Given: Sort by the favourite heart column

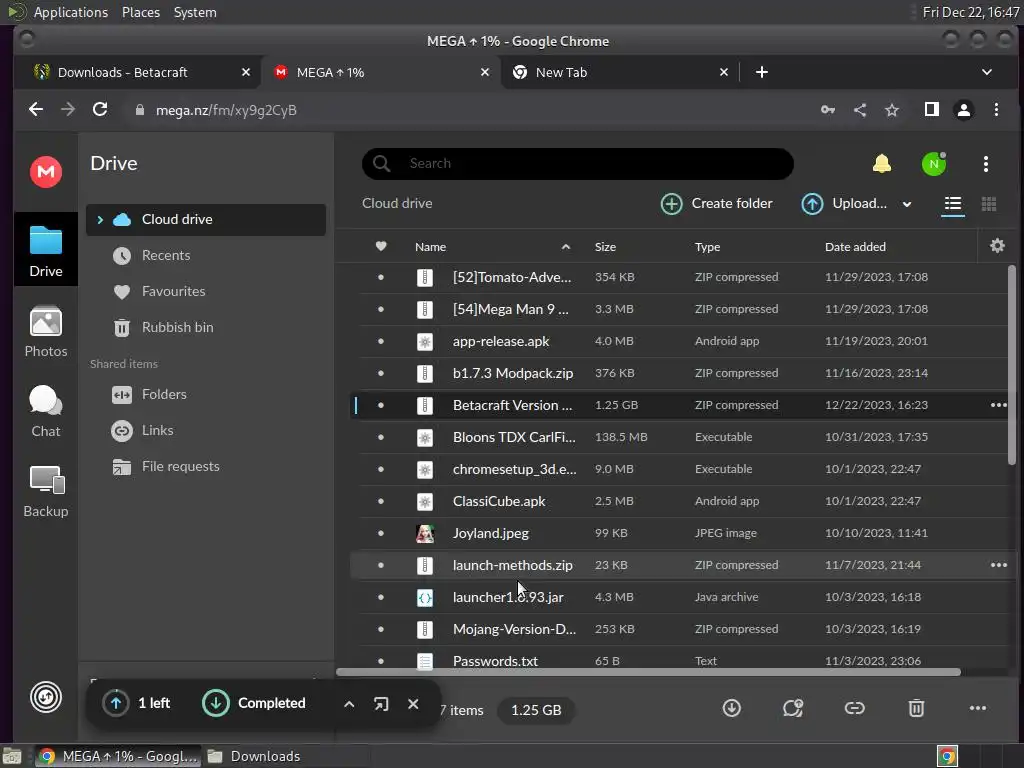Looking at the screenshot, I should click(381, 246).
